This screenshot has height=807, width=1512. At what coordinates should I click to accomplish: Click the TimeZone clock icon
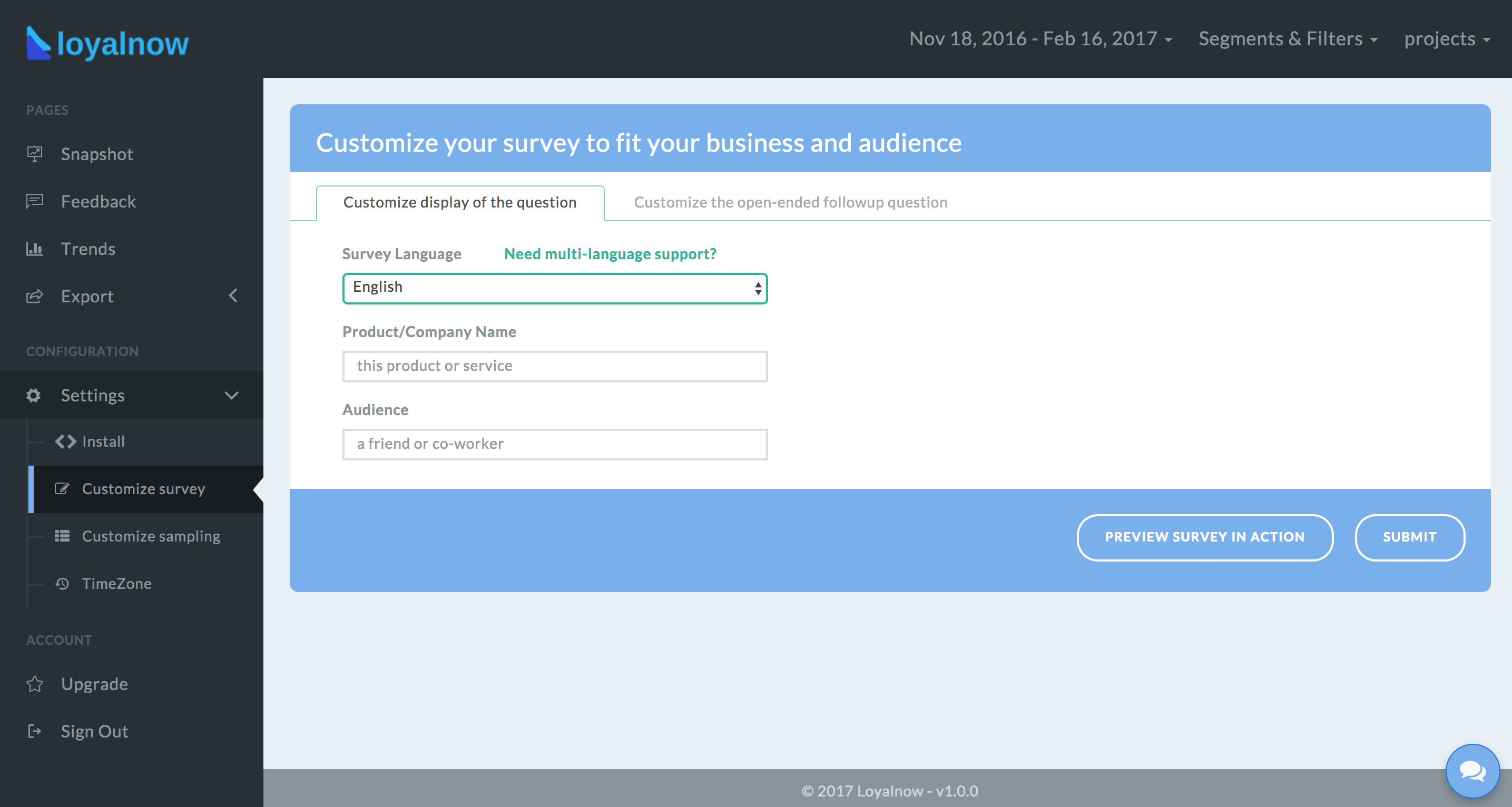(x=62, y=583)
